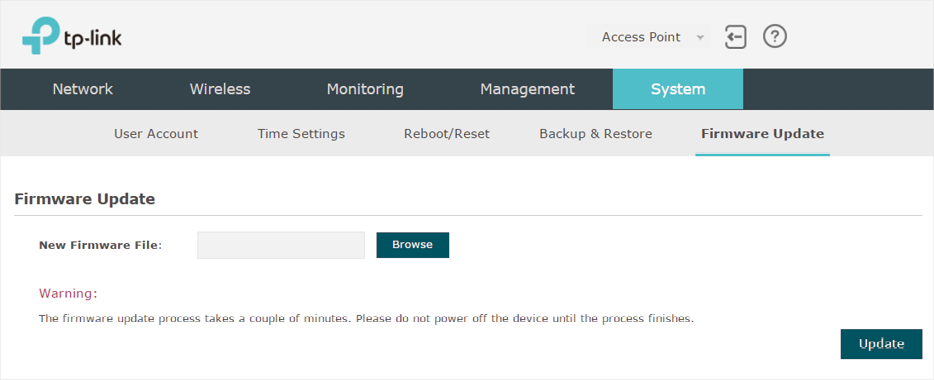Navigate to the Reboot/Reset subtab
The height and width of the screenshot is (380, 934).
point(447,134)
